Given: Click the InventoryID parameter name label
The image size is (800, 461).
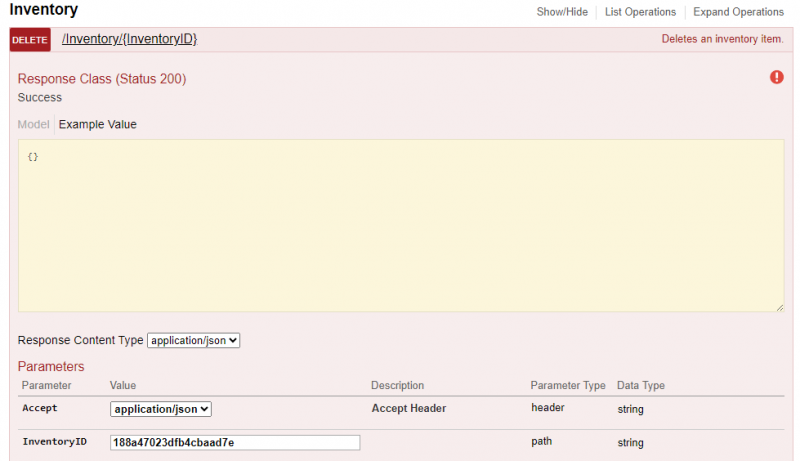Looking at the screenshot, I should (54, 442).
